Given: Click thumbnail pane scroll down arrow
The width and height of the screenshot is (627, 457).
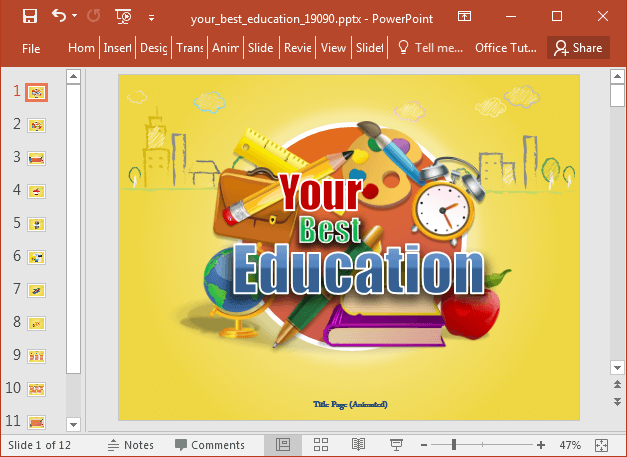Looking at the screenshot, I should pos(73,424).
